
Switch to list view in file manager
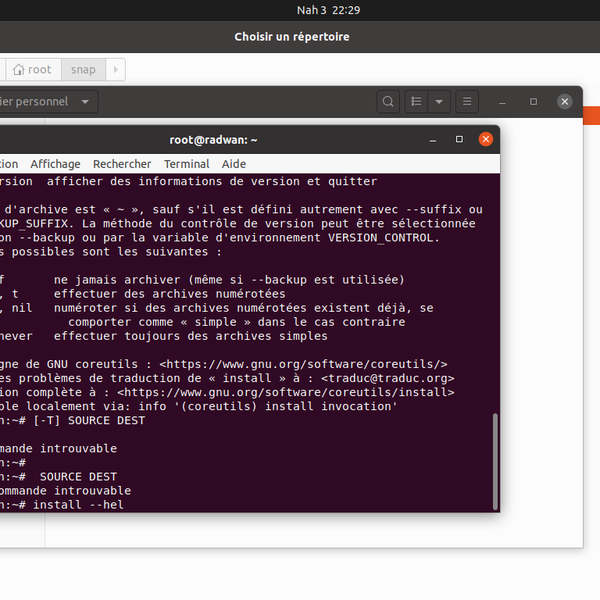416,101
